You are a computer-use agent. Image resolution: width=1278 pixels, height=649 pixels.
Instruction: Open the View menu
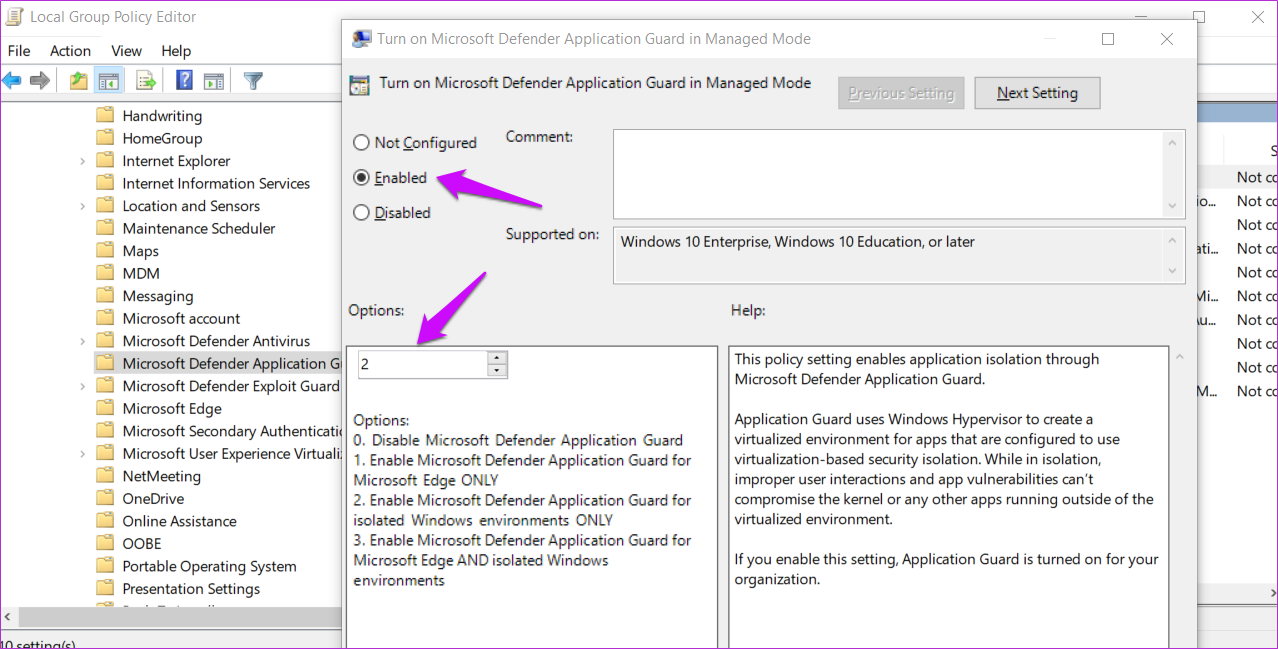point(126,50)
